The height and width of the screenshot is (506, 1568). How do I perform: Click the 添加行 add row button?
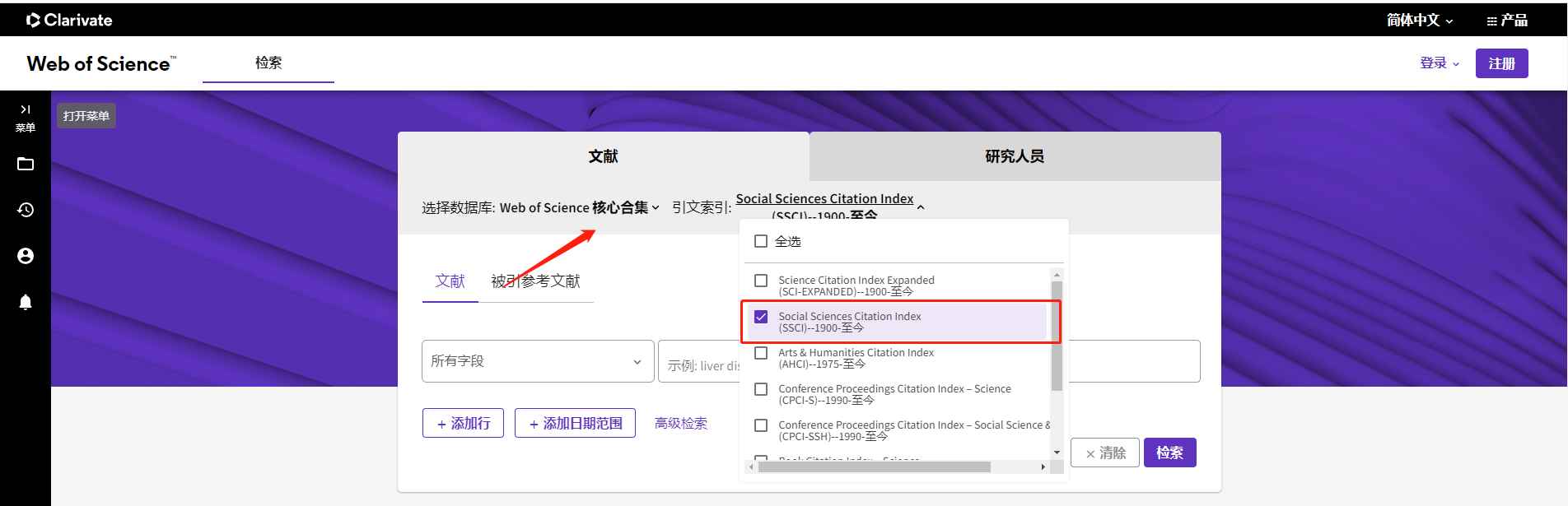463,423
